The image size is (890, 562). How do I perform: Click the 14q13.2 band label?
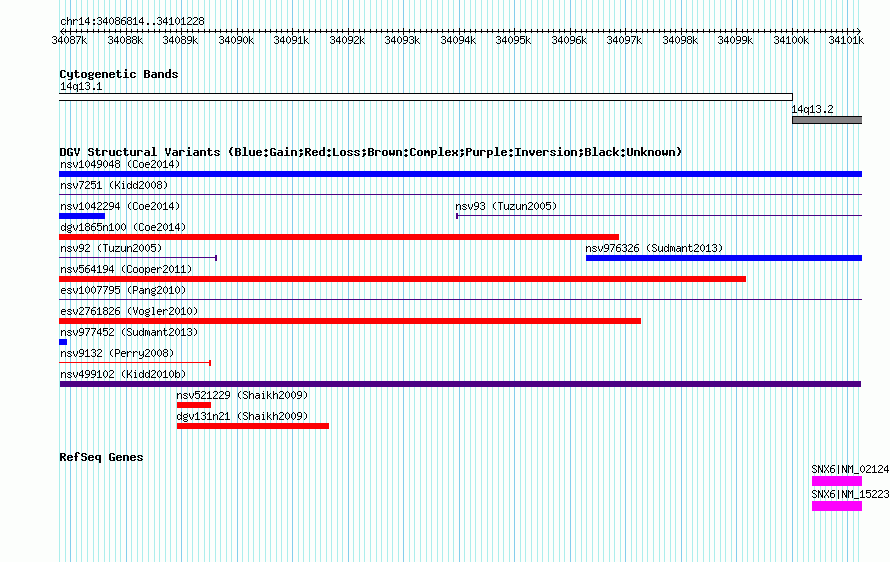[813, 109]
